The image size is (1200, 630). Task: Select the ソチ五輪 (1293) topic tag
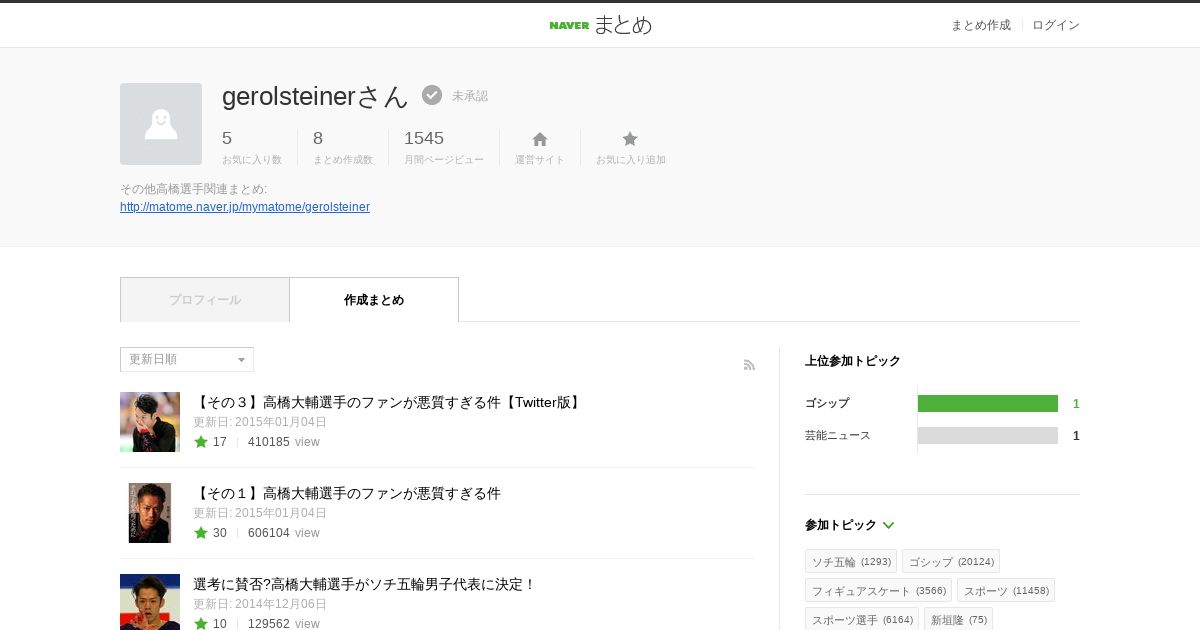pyautogui.click(x=851, y=562)
